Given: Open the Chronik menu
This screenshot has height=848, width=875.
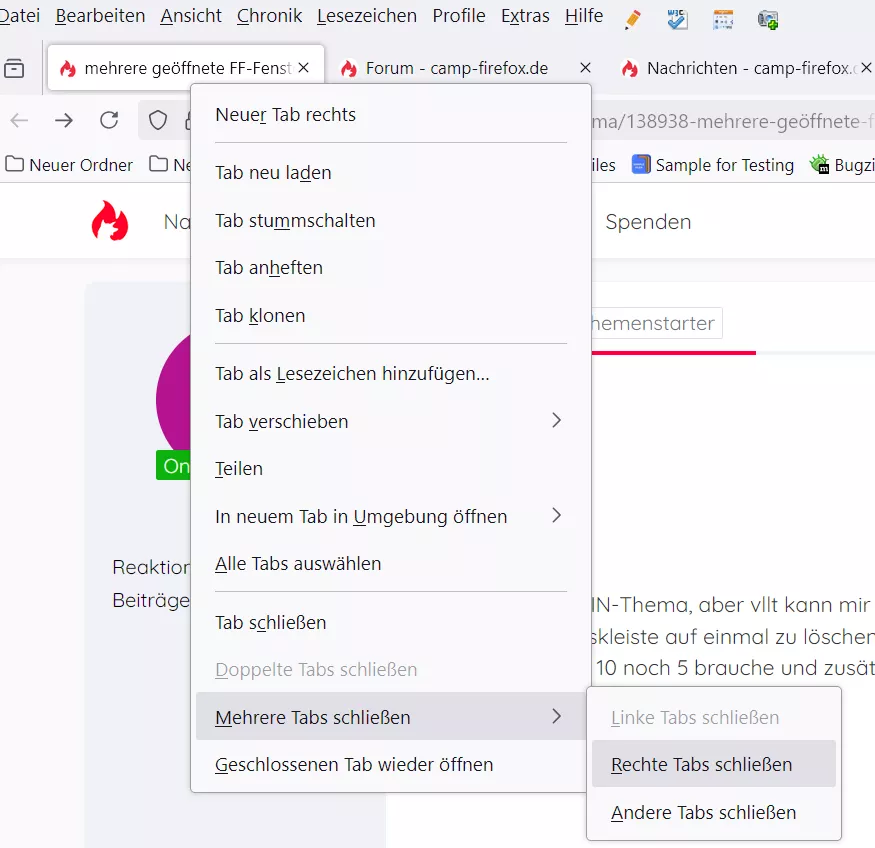Looking at the screenshot, I should click(269, 16).
